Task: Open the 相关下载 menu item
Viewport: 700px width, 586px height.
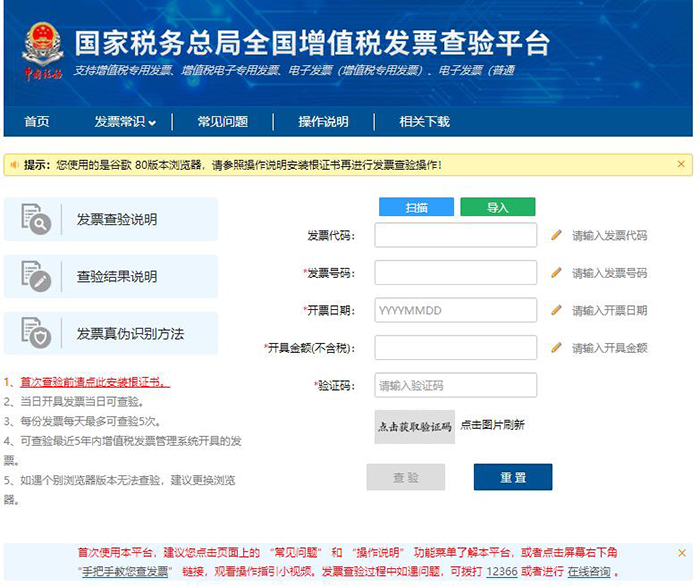Action: (x=425, y=121)
